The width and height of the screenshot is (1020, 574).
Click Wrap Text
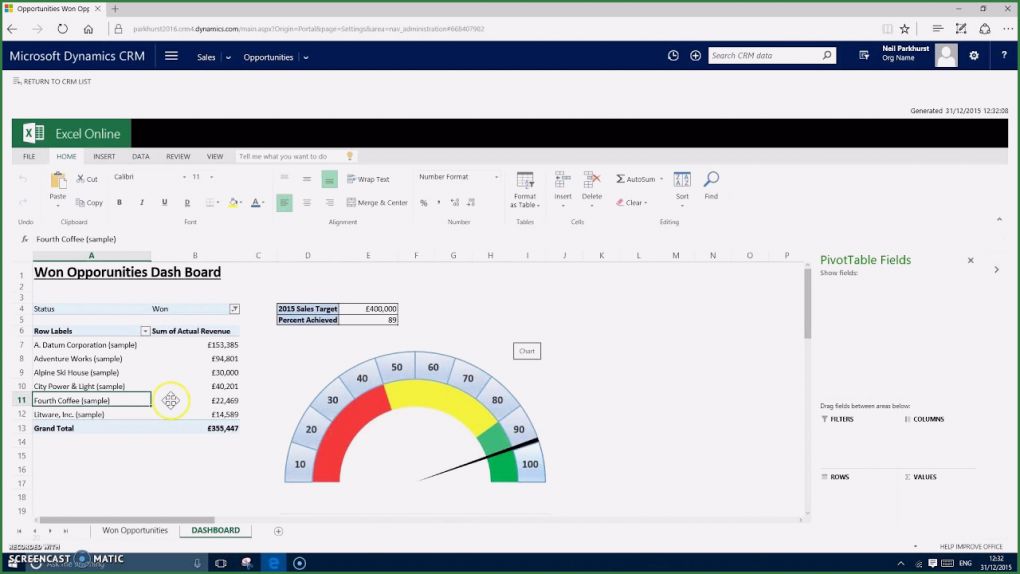(x=368, y=179)
